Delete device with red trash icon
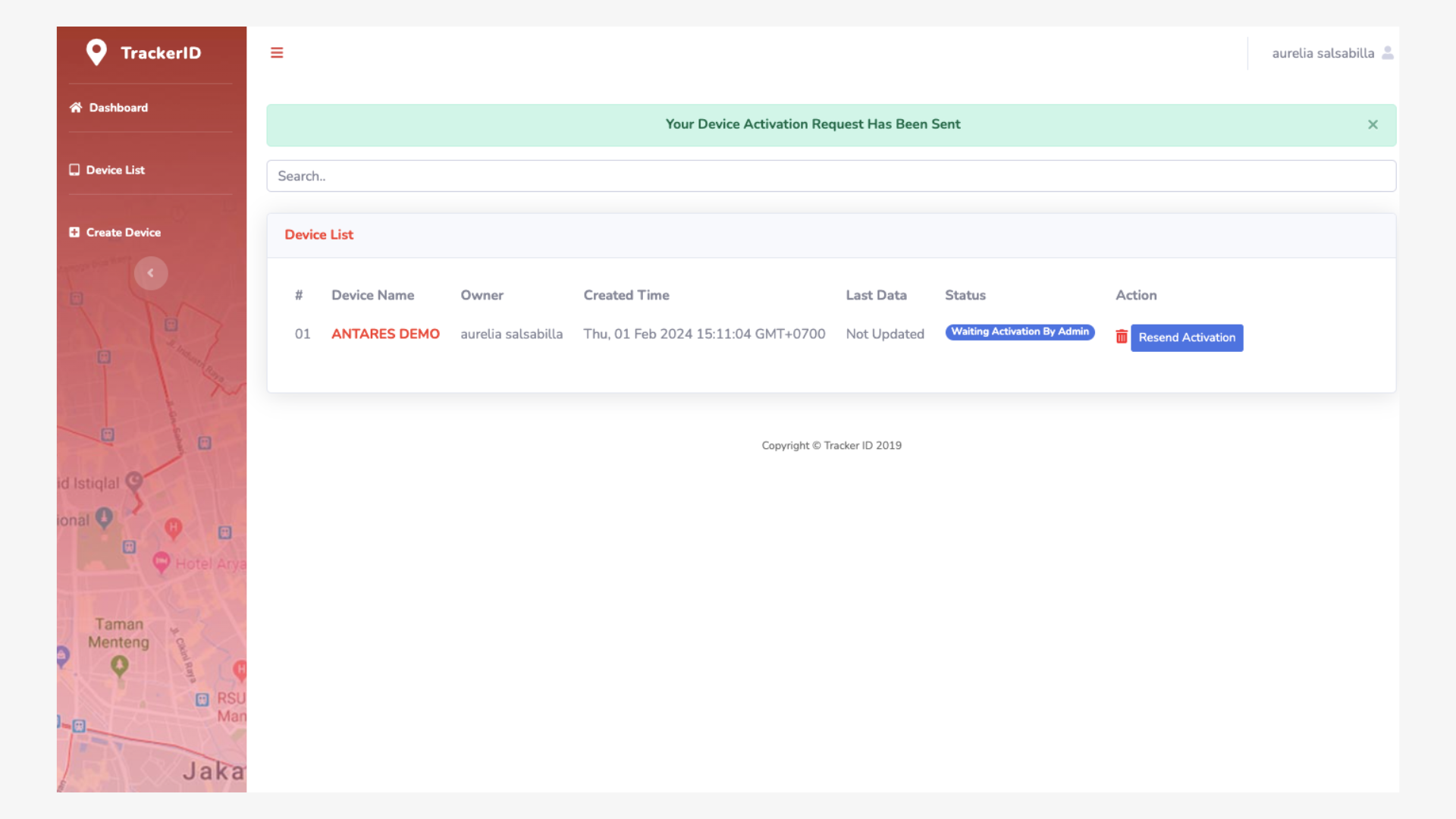1456x819 pixels. [x=1121, y=337]
